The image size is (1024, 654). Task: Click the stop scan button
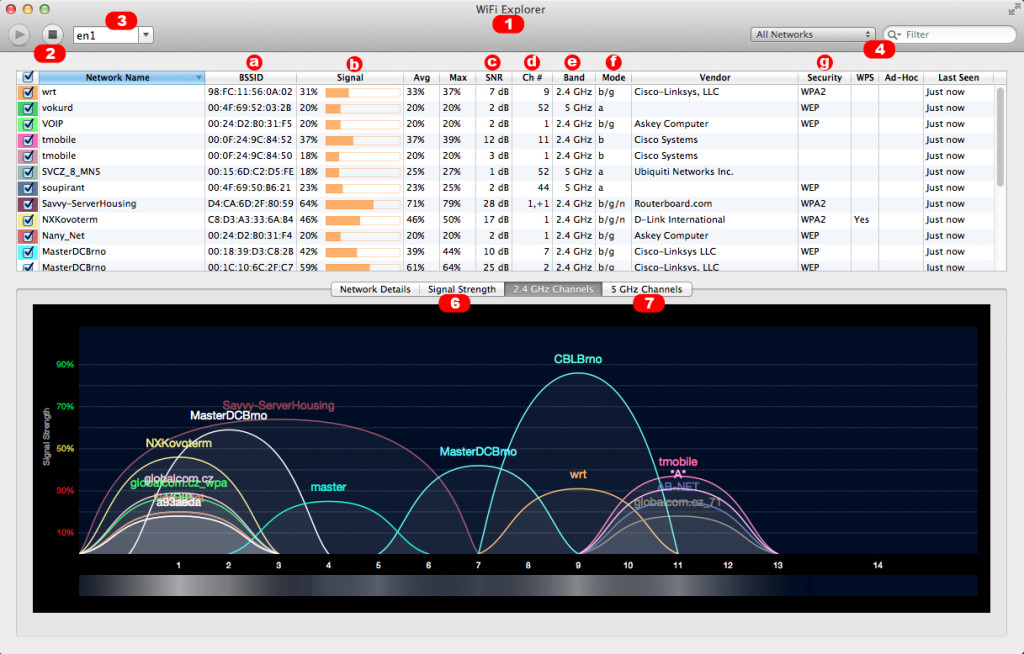tap(53, 35)
